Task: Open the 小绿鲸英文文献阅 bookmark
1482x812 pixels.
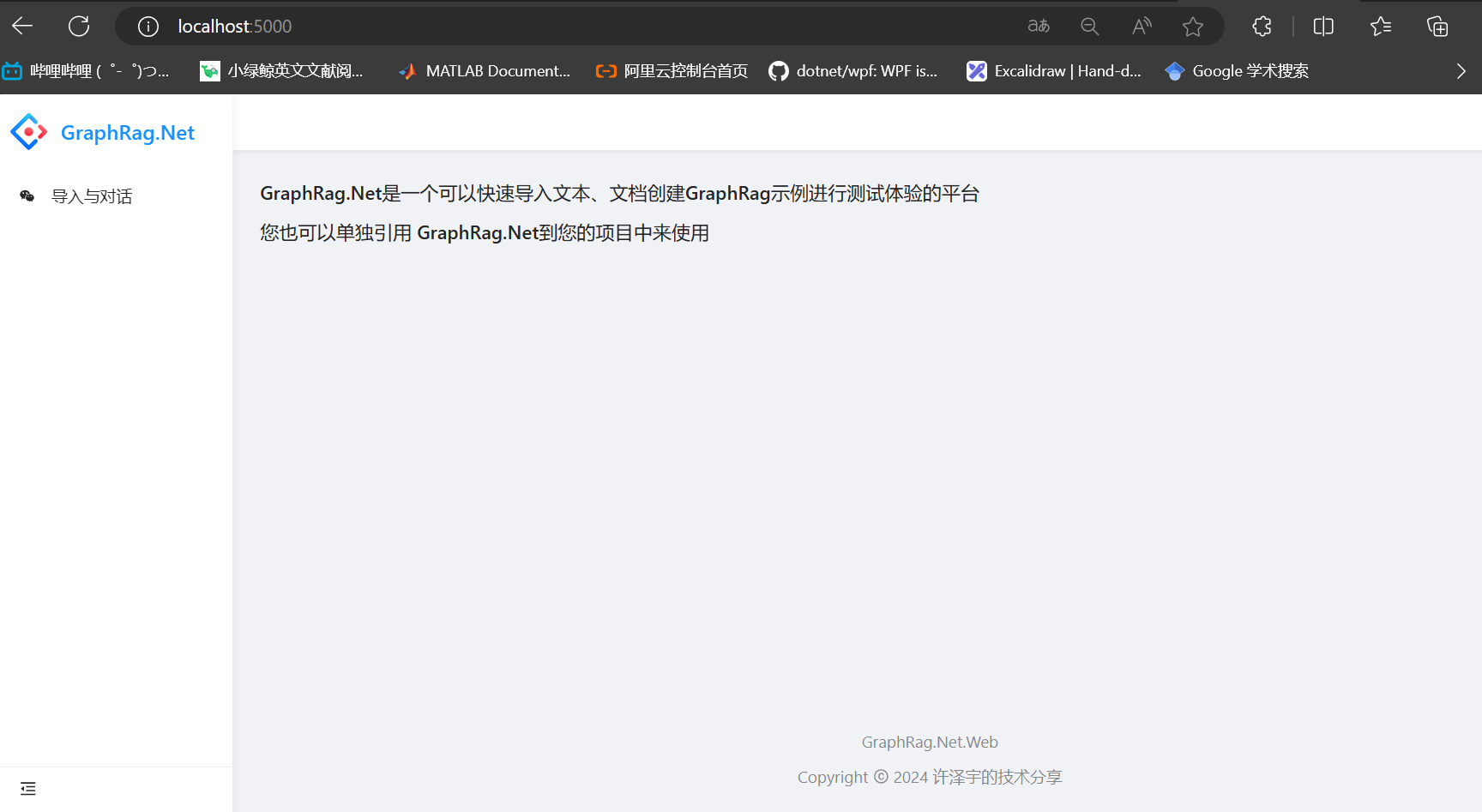Action: click(x=281, y=71)
